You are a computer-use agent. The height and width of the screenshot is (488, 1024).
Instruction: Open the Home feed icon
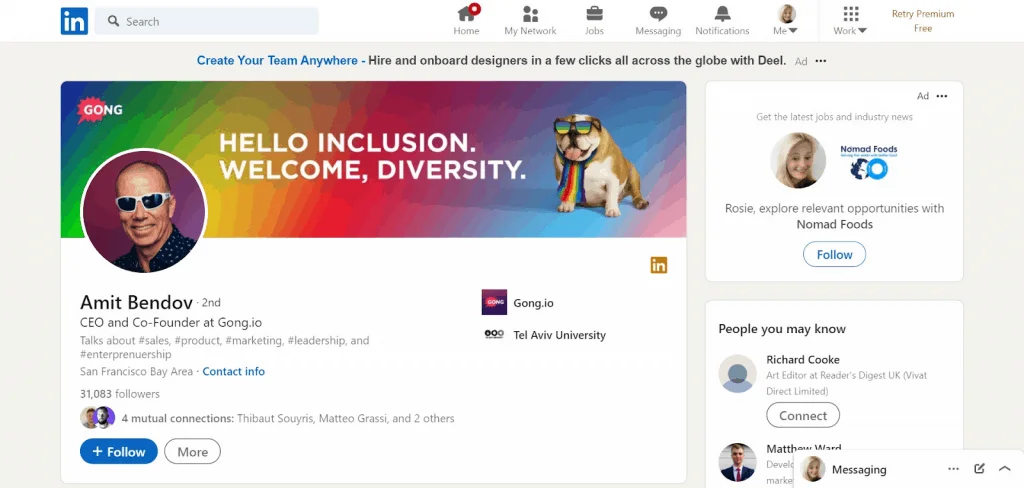(x=466, y=14)
